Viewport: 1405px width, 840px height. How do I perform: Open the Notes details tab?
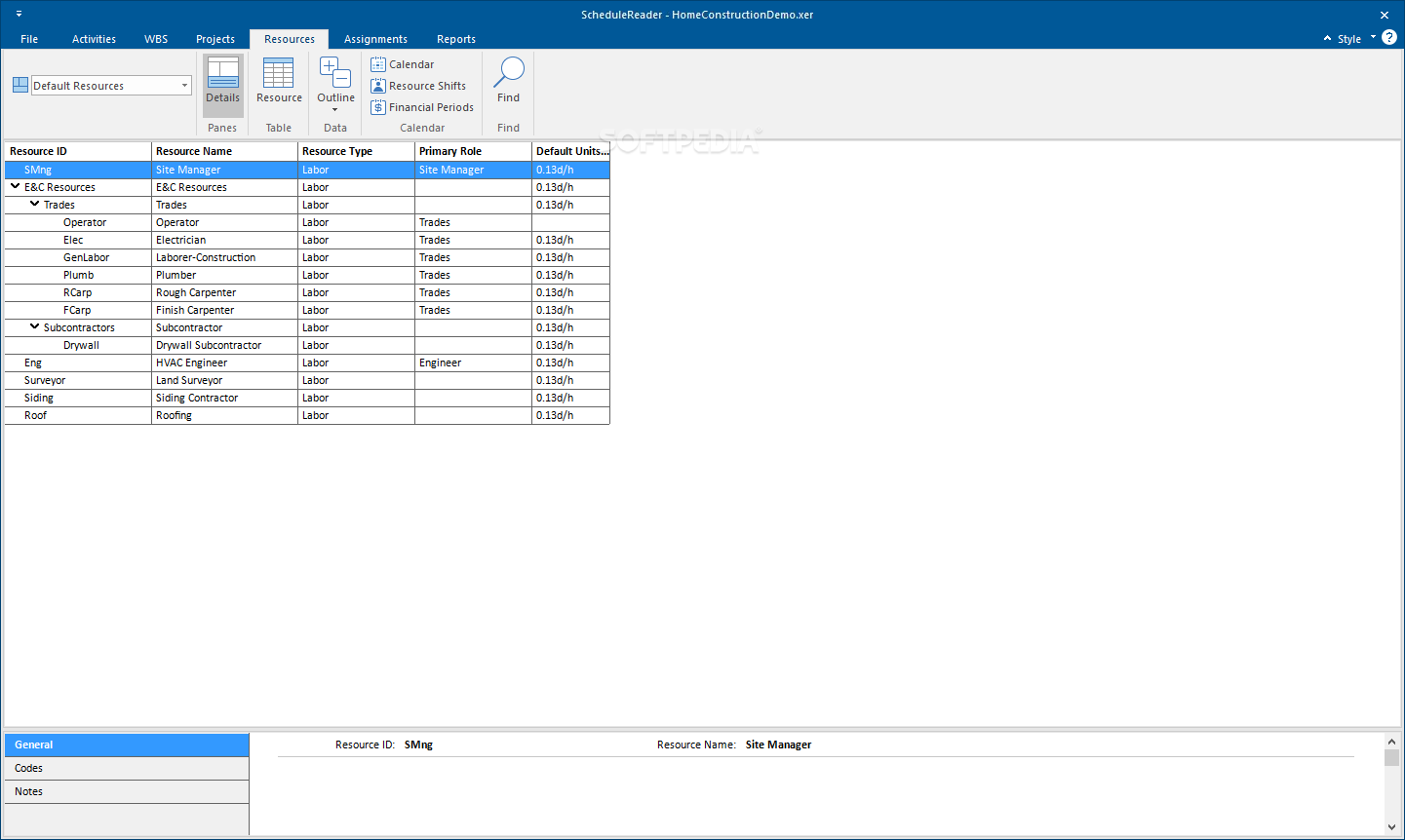(x=127, y=791)
